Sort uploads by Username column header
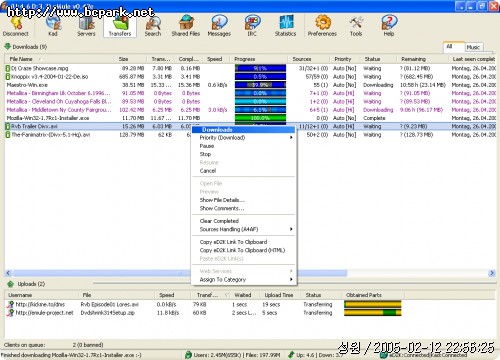Screen dimensions: 500x360 coord(42,295)
